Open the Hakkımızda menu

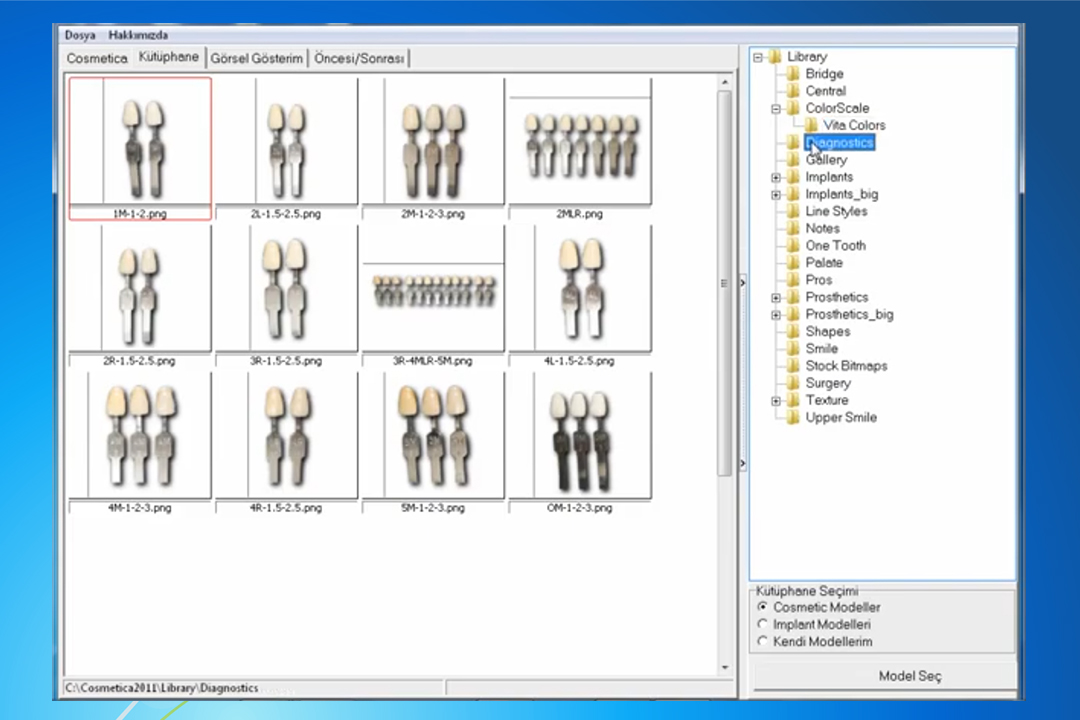(138, 35)
